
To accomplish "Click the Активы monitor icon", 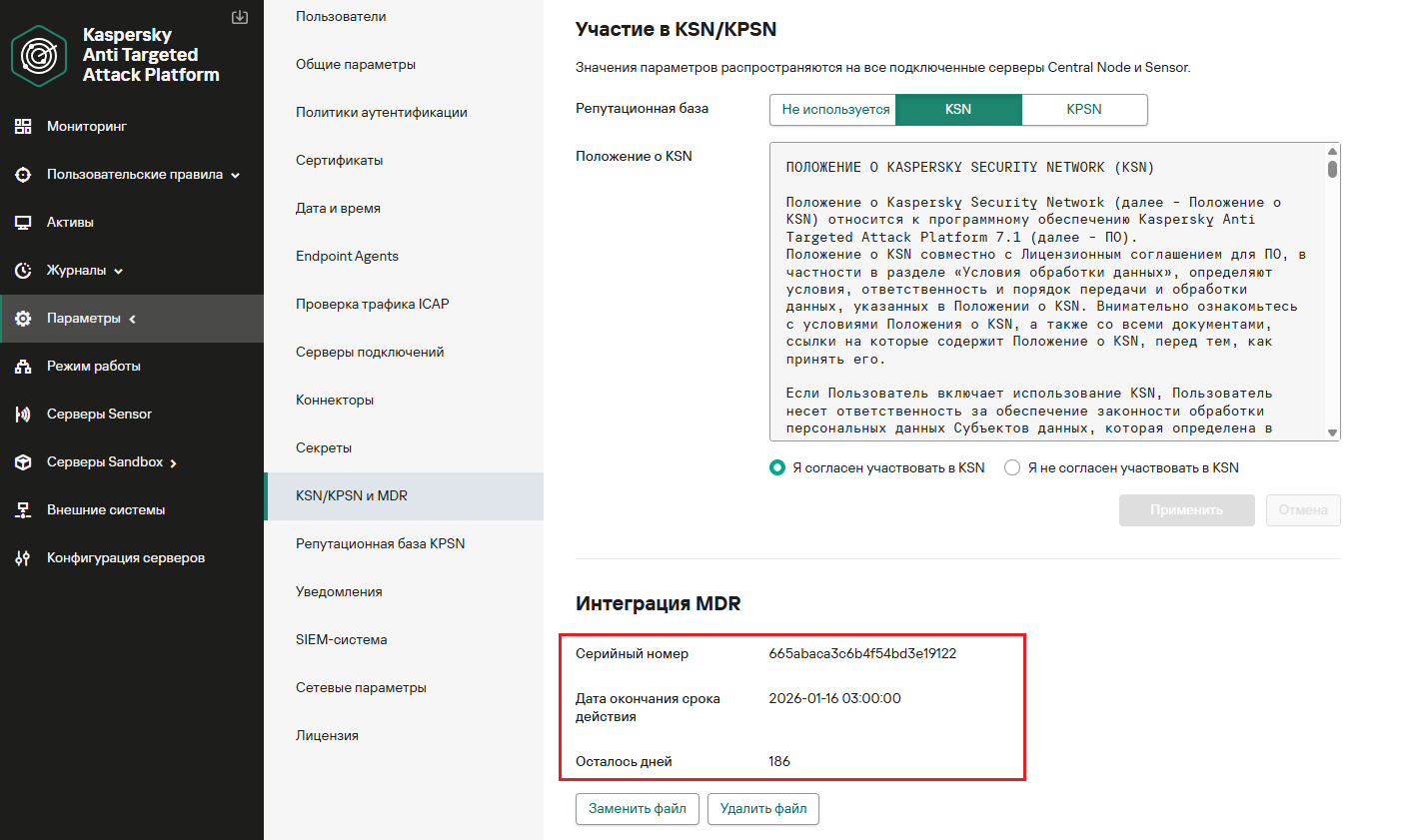I will click(x=23, y=223).
